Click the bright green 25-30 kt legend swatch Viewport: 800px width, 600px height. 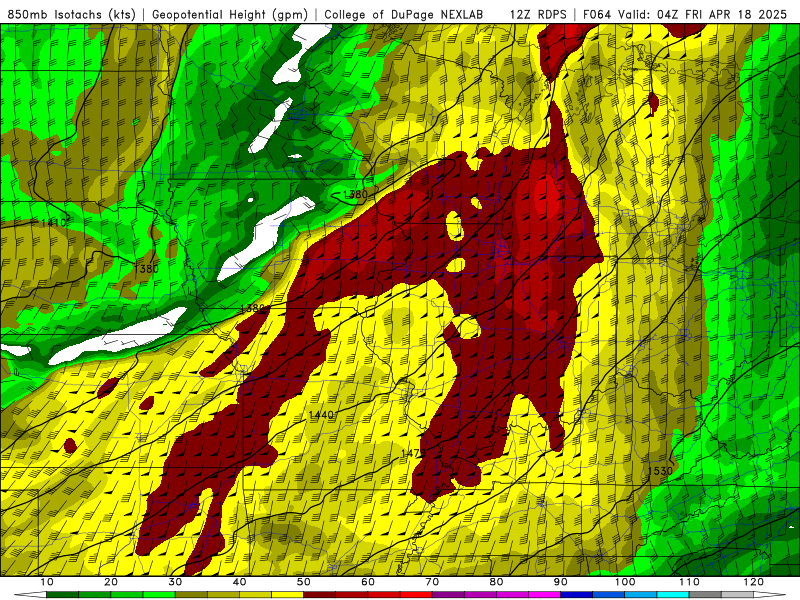tap(159, 595)
